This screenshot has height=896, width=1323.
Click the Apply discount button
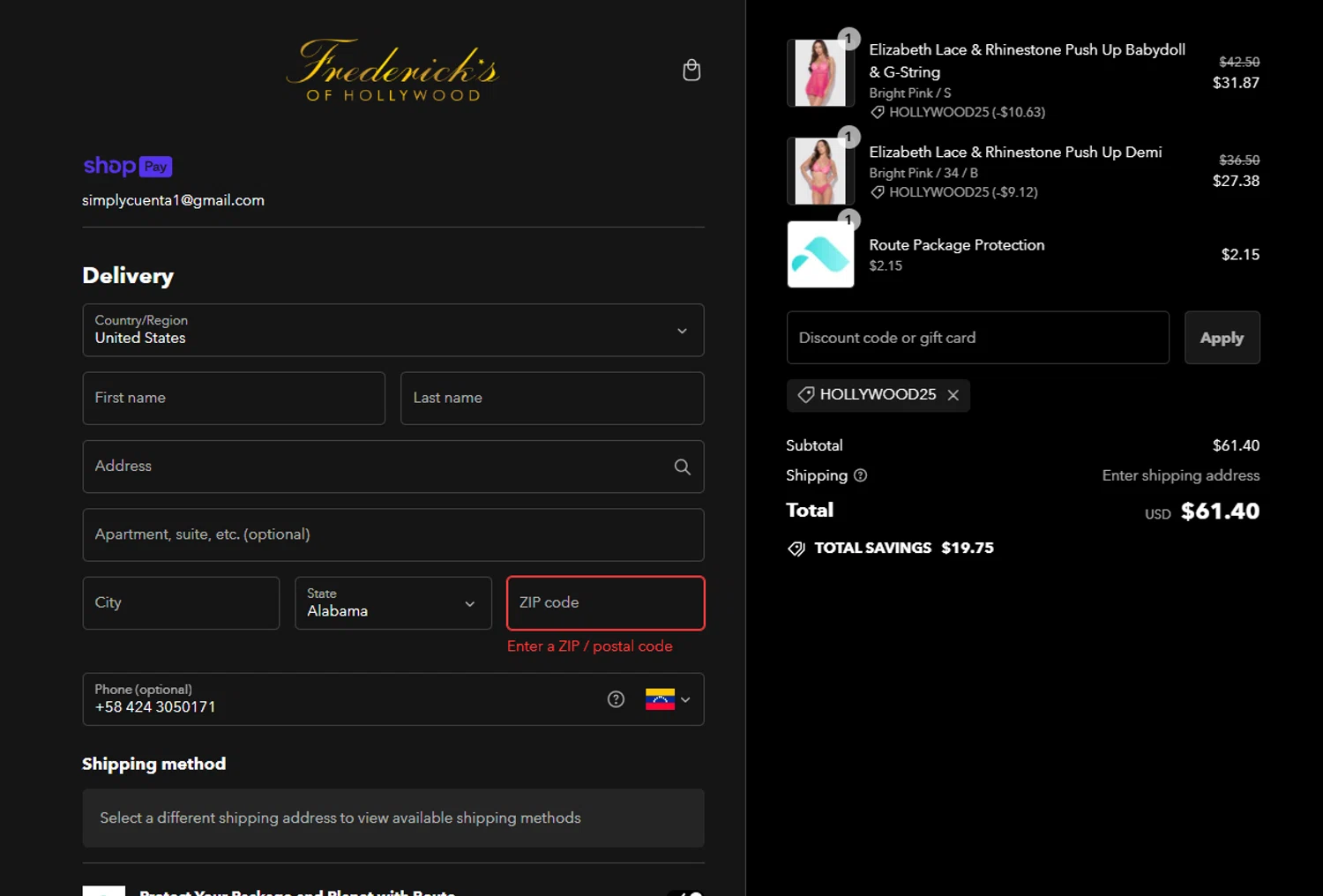coord(1222,338)
